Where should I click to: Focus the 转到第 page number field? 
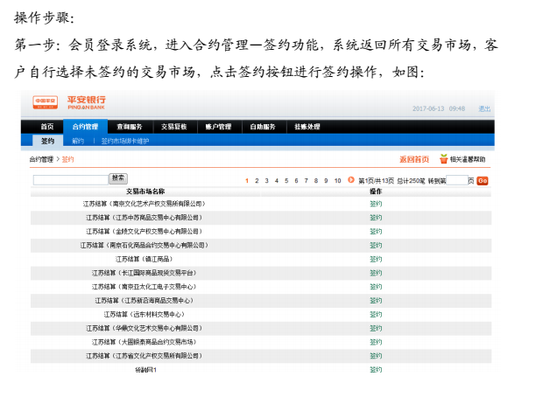coord(457,180)
